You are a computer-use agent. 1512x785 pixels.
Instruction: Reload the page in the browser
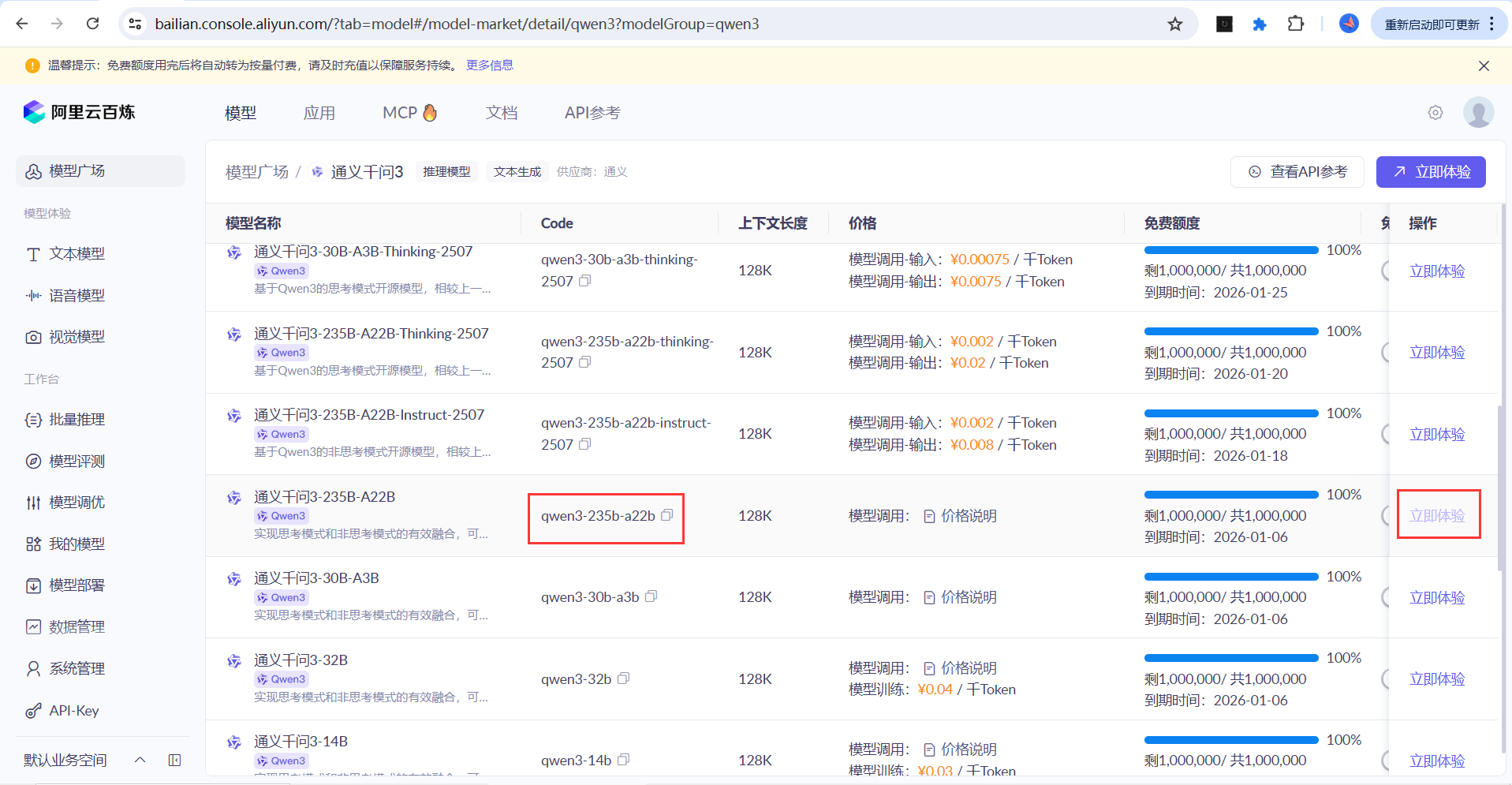pos(92,24)
